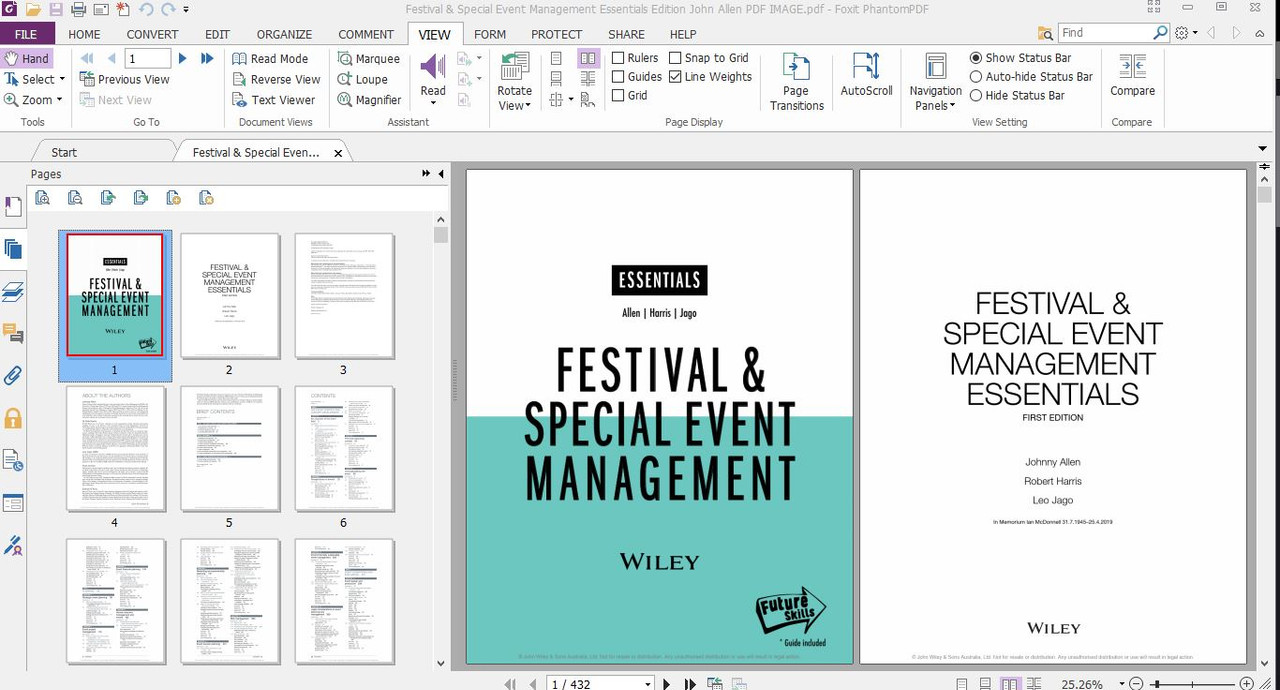The image size is (1280, 690).
Task: Click the Rotate View icon
Action: point(515,67)
